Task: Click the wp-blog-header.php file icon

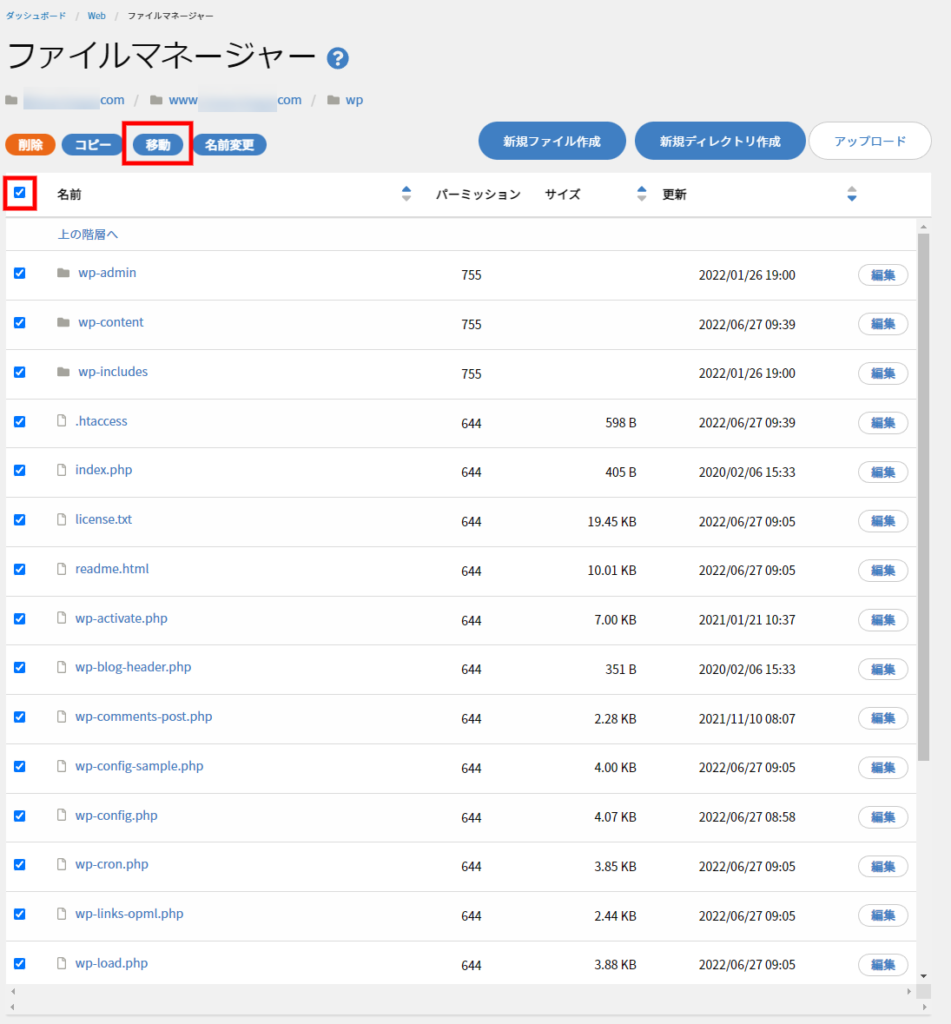Action: pos(61,667)
